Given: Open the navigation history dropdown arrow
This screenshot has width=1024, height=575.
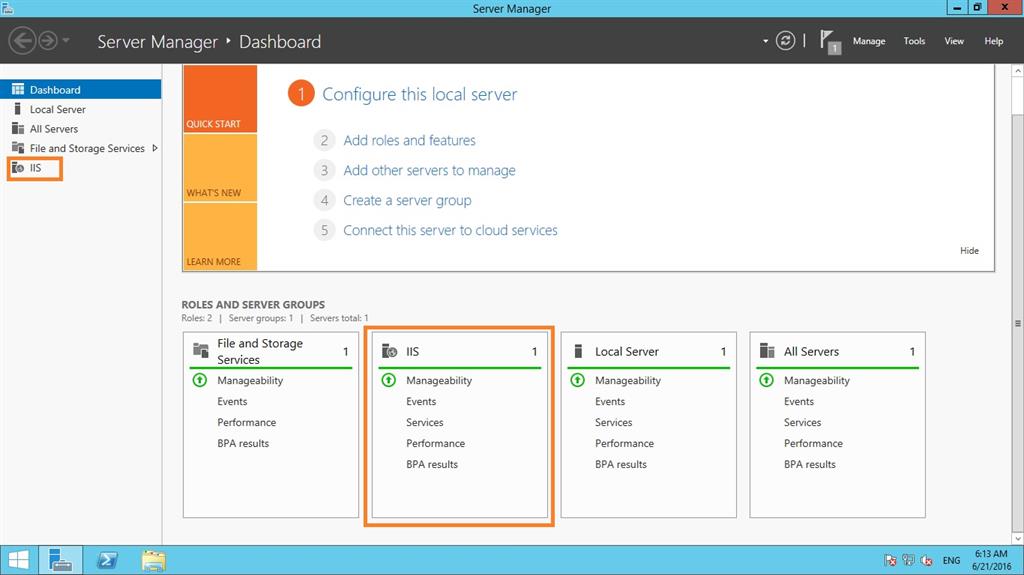Looking at the screenshot, I should click(66, 41).
